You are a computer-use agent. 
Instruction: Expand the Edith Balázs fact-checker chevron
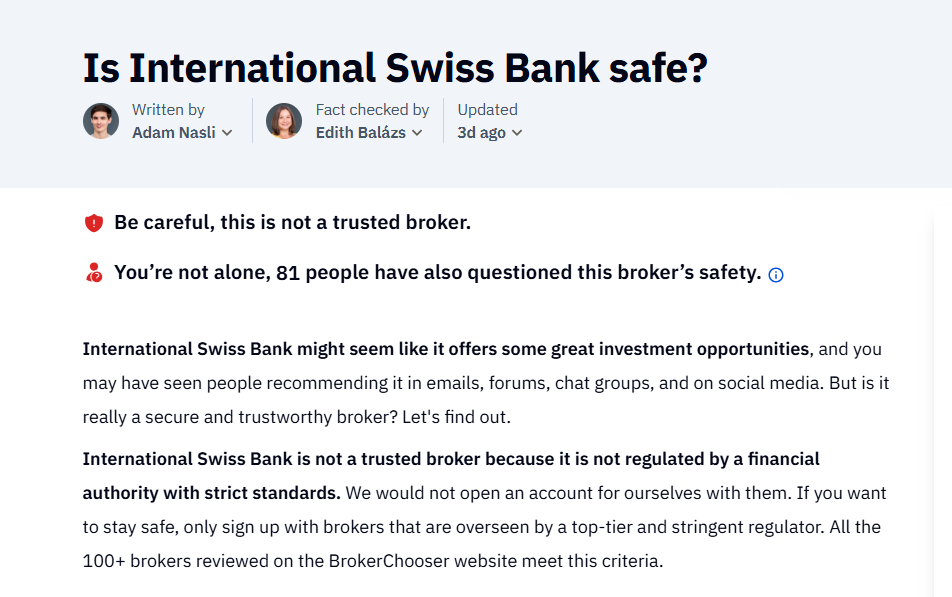click(x=417, y=132)
